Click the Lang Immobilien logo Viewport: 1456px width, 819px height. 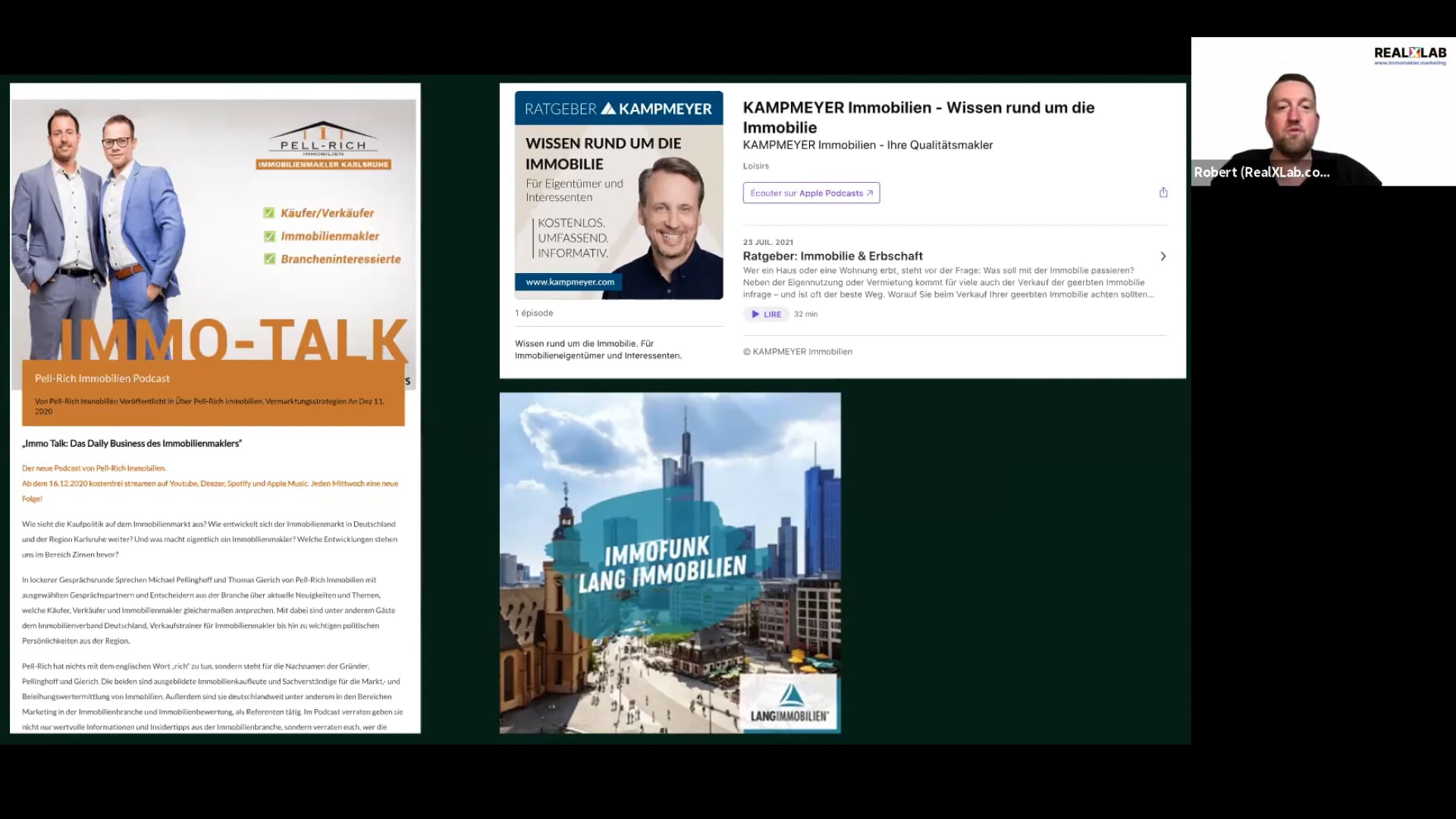click(789, 702)
